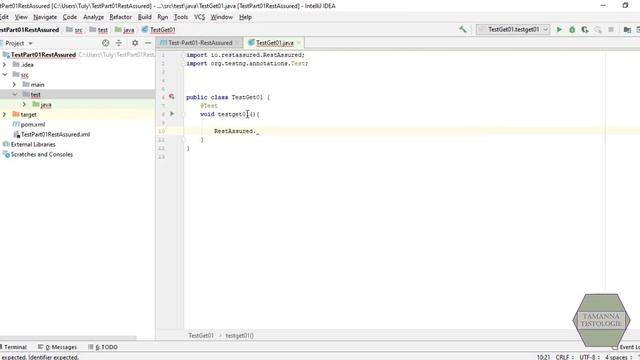The image size is (640, 360).
Task: Click the green run gutter arrow beside testget01
Action: (x=172, y=114)
